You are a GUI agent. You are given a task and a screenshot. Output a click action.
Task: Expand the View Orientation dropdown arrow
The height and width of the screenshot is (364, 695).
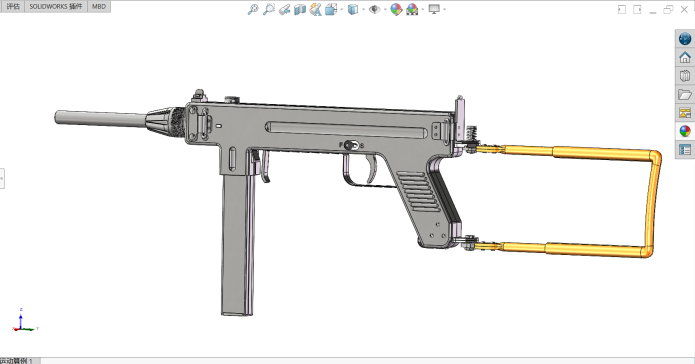click(x=341, y=9)
